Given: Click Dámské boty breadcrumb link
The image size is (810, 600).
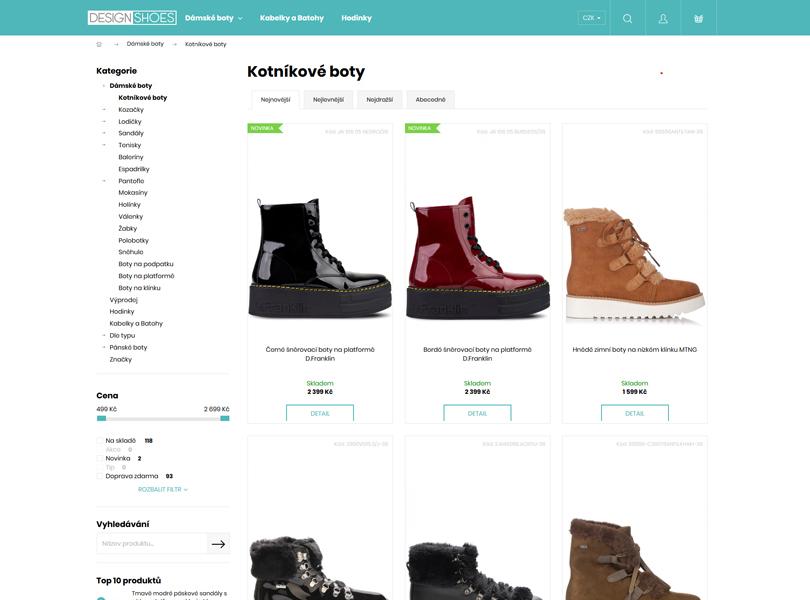Looking at the screenshot, I should tap(145, 44).
